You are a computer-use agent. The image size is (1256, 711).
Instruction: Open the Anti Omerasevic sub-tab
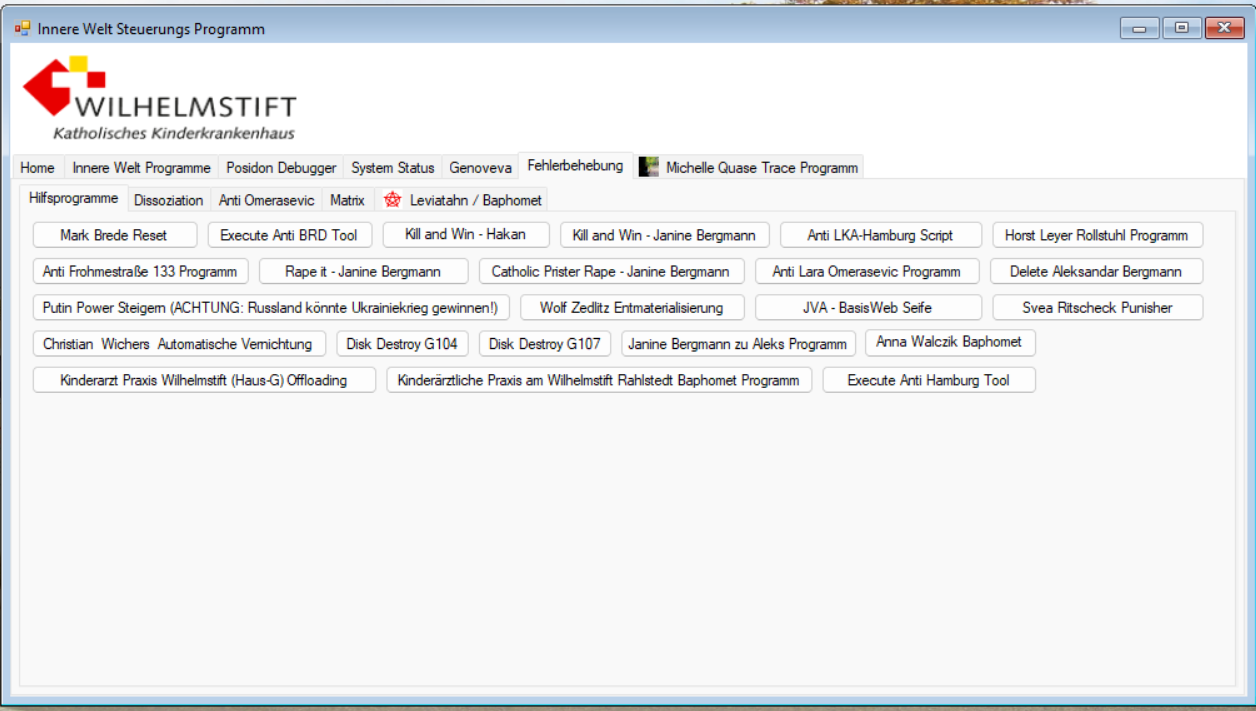[266, 200]
